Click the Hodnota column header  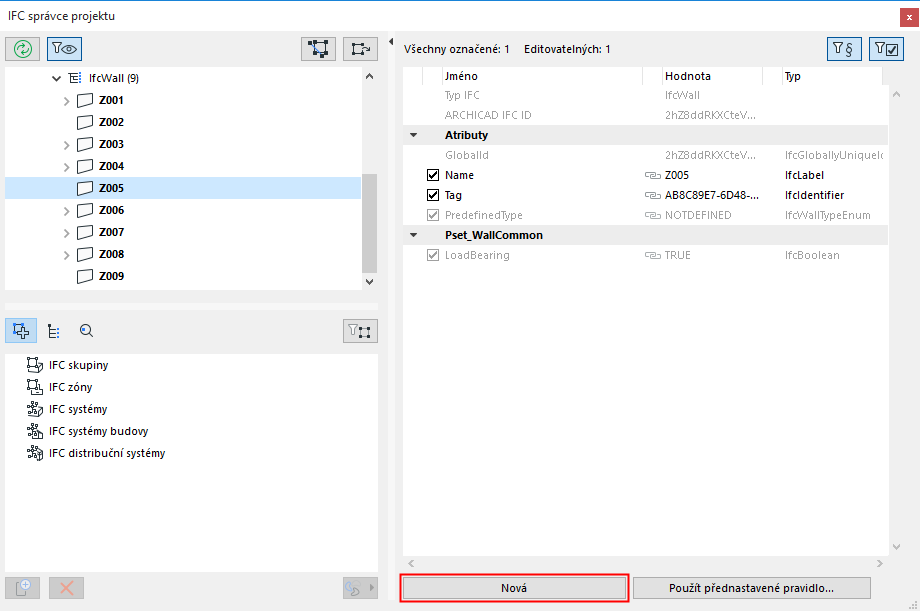[712, 76]
